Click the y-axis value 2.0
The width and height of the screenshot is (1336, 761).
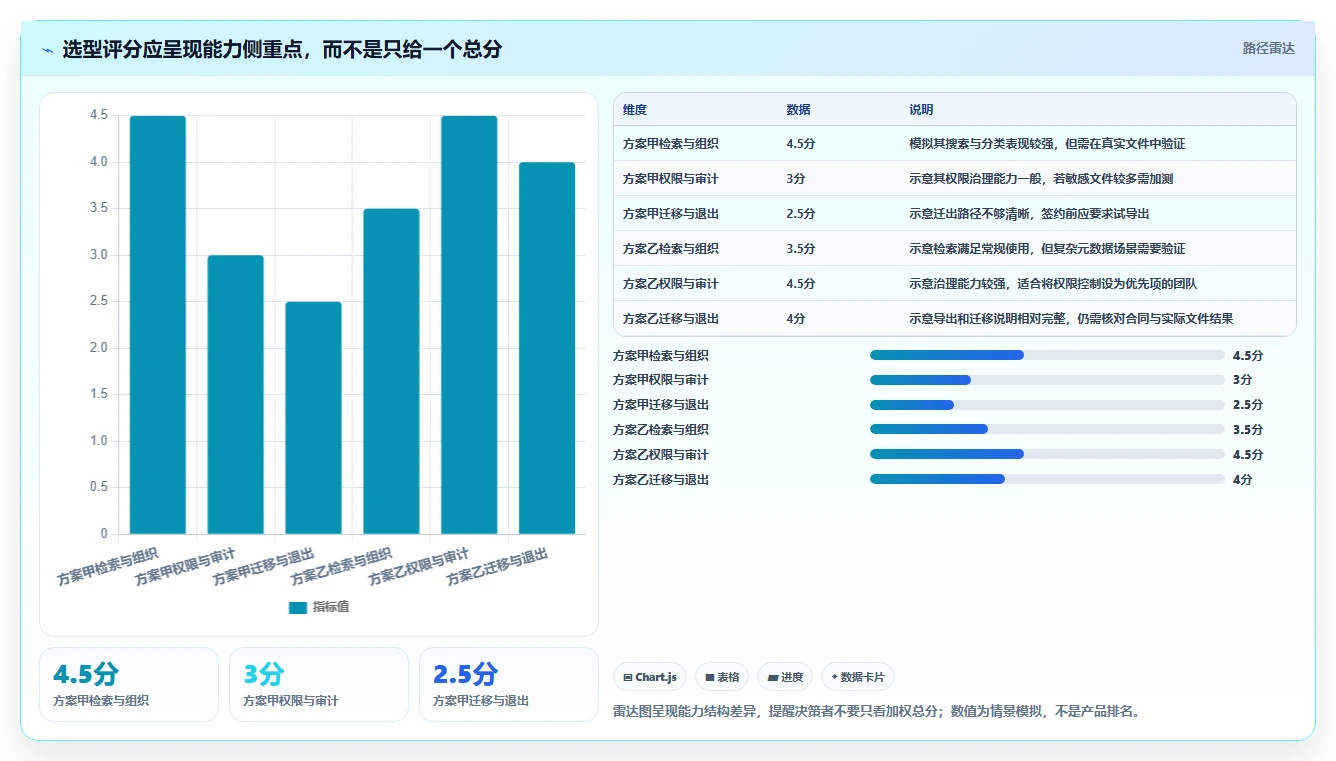(98, 348)
